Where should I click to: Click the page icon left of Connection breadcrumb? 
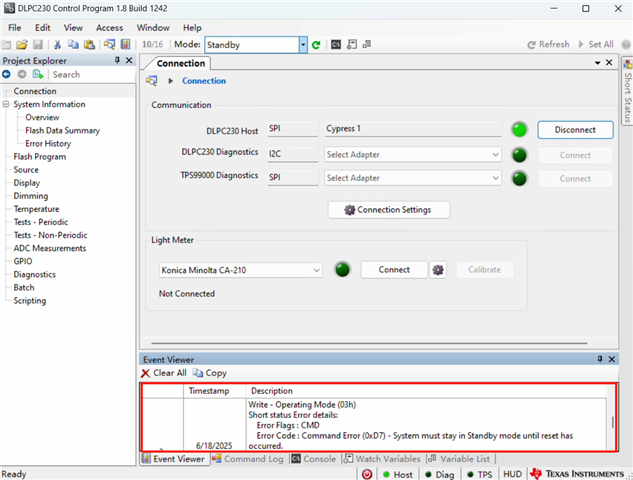click(152, 81)
